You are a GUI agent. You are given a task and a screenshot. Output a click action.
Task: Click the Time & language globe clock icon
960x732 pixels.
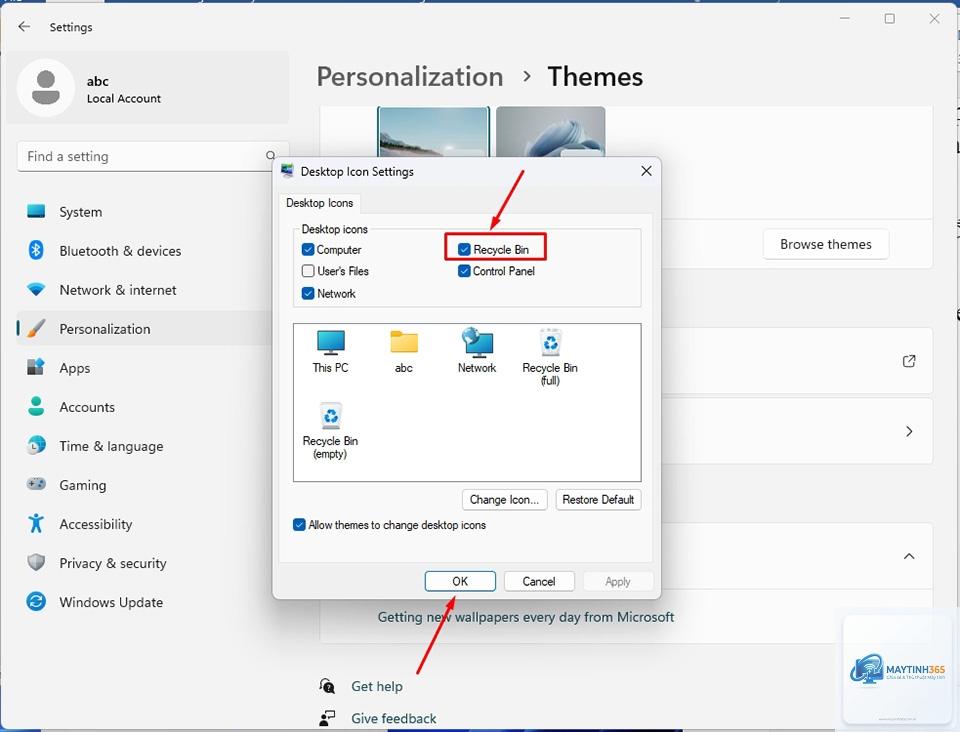(36, 445)
